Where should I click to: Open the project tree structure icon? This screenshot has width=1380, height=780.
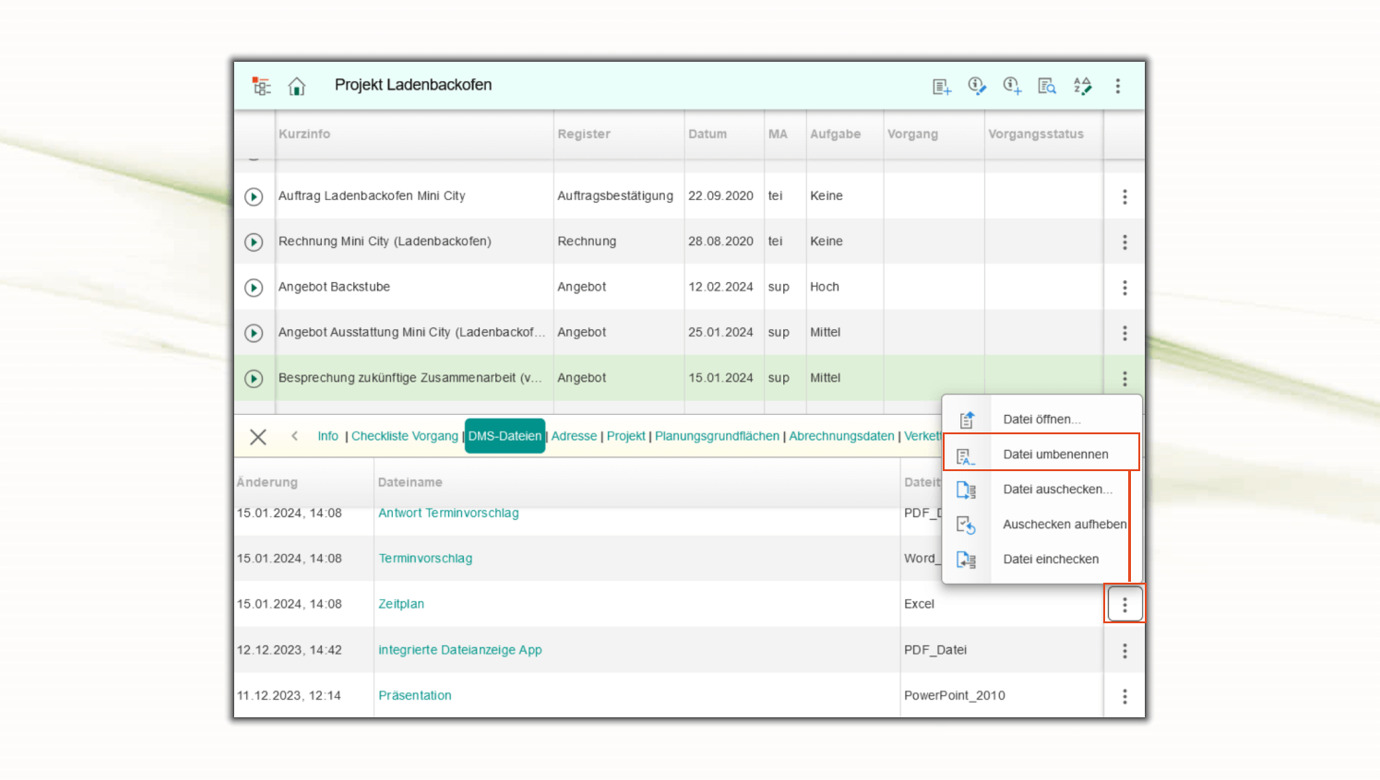click(x=261, y=86)
